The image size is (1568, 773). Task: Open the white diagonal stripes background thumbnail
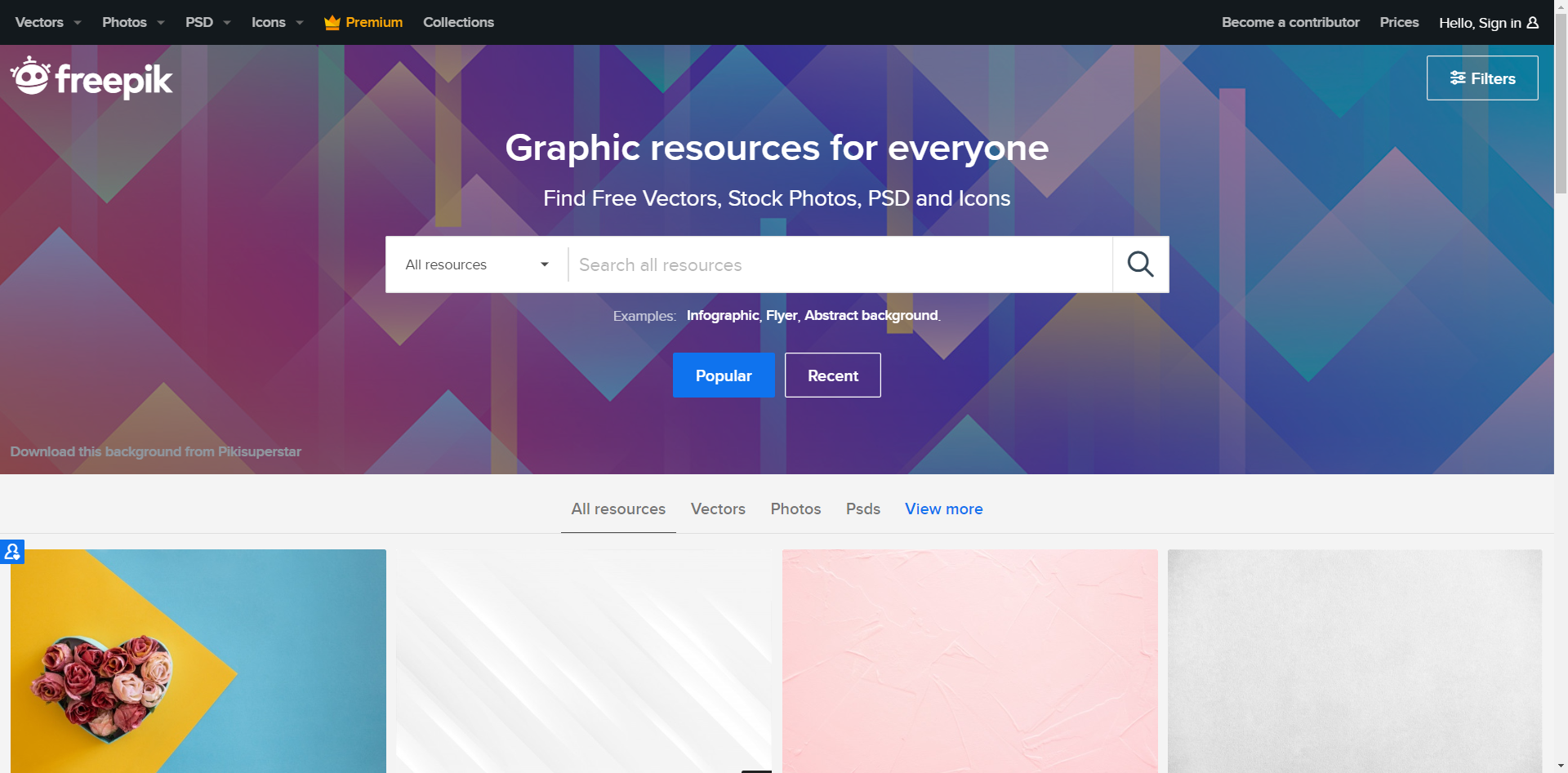point(584,661)
